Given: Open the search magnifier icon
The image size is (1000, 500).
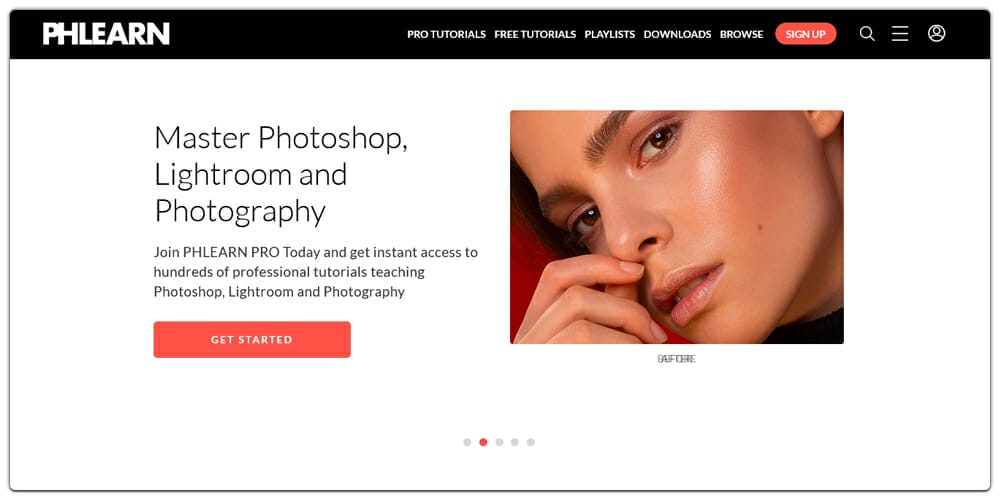Looking at the screenshot, I should point(867,34).
